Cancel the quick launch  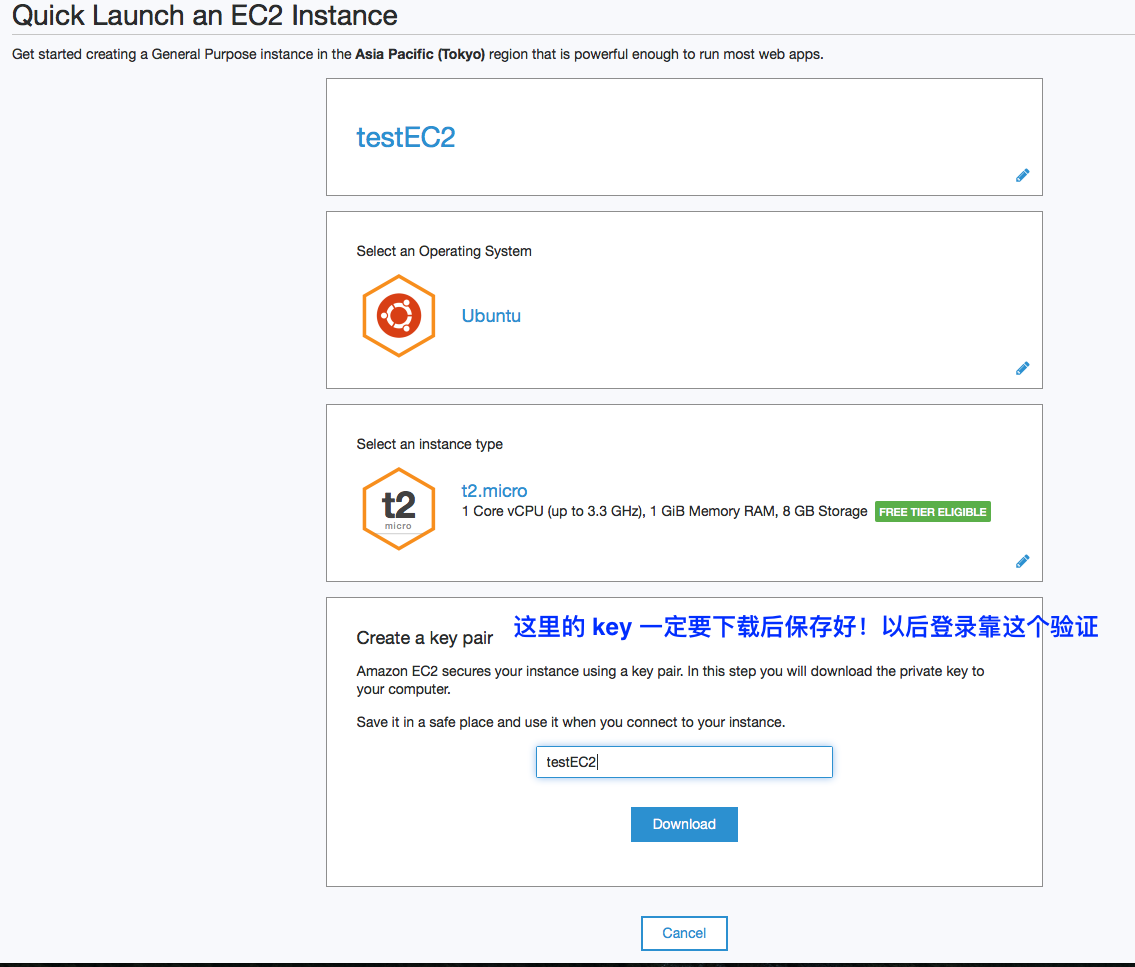(684, 933)
